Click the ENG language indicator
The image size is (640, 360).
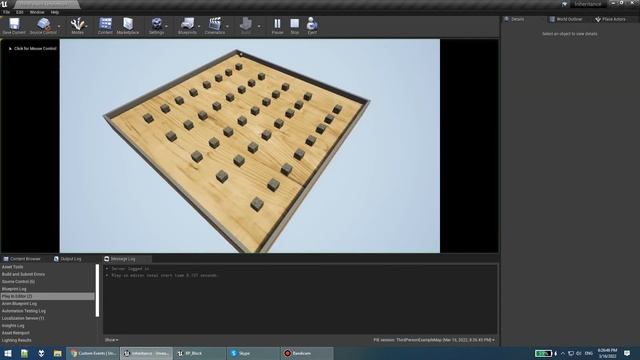(589, 353)
